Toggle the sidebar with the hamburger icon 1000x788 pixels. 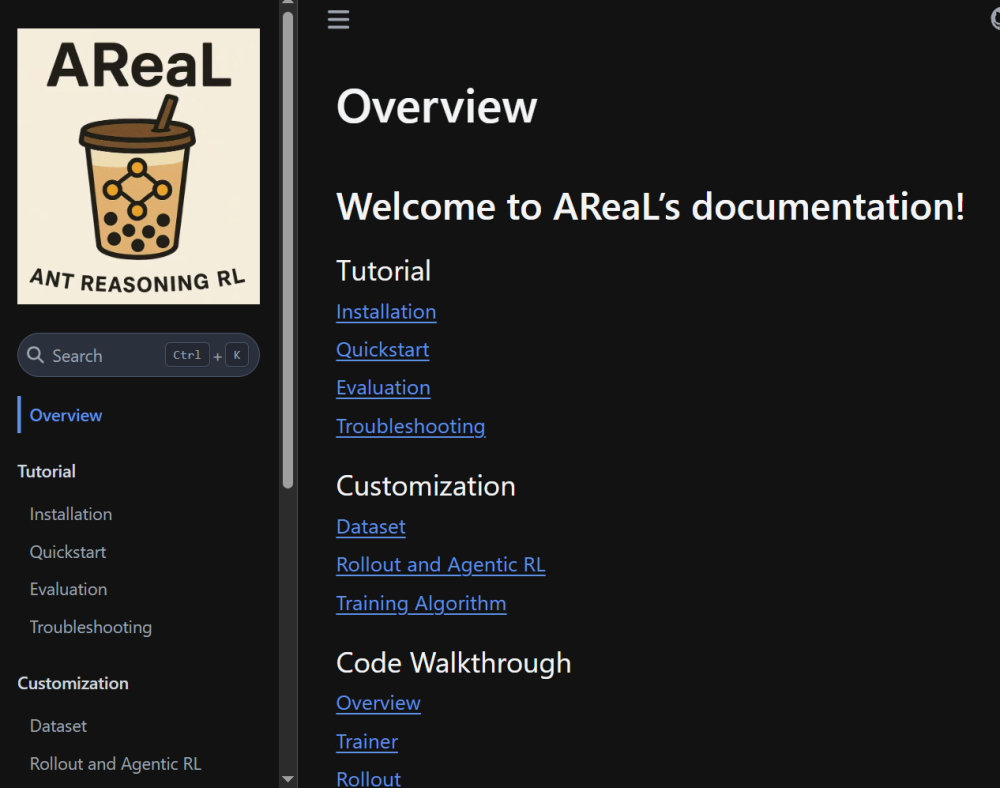click(338, 20)
